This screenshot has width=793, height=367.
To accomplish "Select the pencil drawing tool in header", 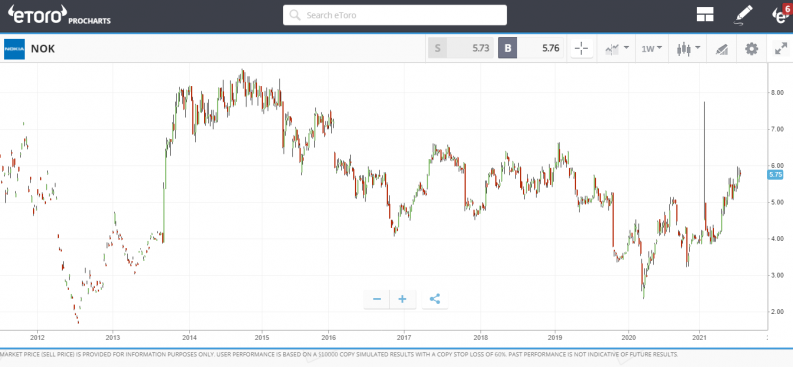I will click(743, 15).
